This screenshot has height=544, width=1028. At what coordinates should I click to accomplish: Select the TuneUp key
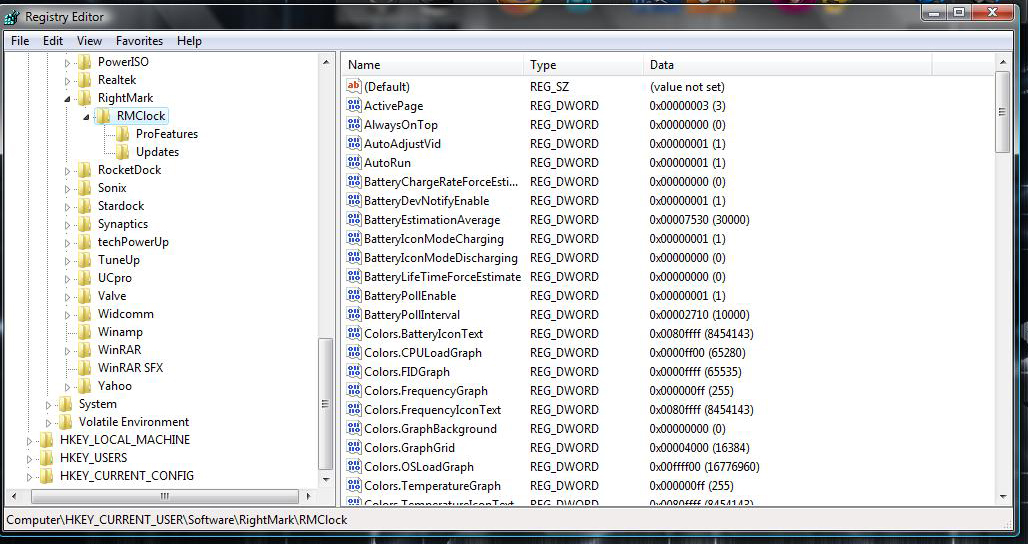tap(119, 260)
